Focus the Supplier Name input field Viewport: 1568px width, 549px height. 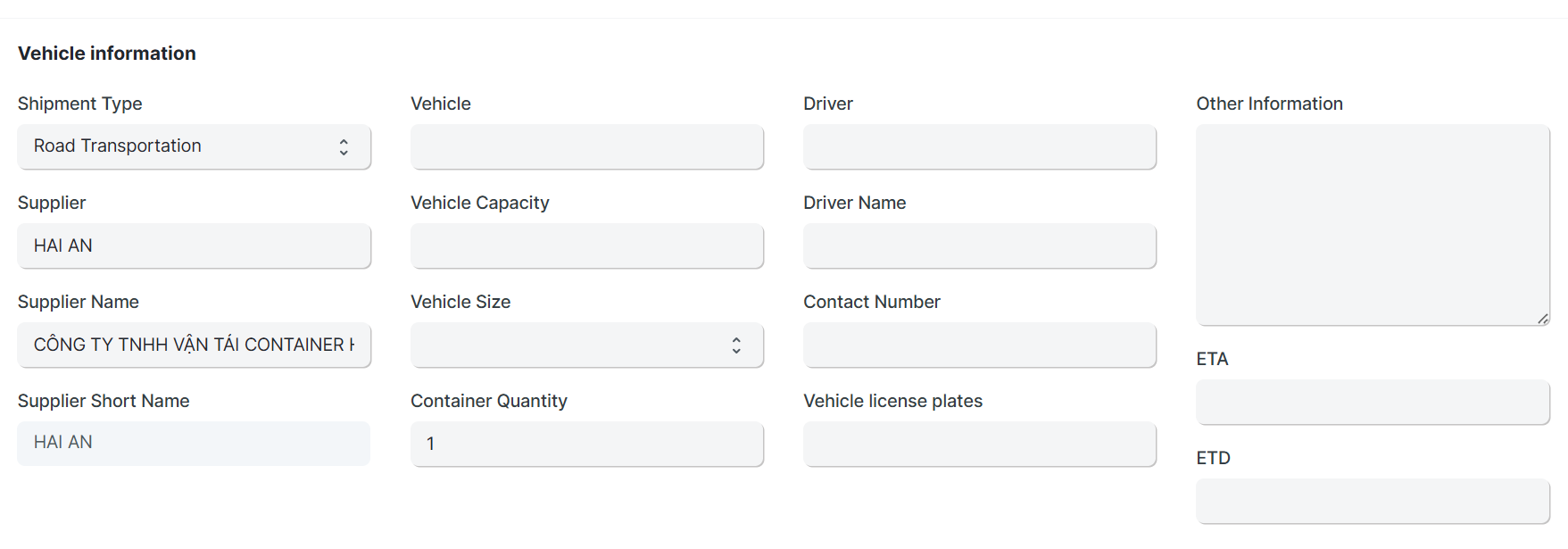[x=194, y=345]
